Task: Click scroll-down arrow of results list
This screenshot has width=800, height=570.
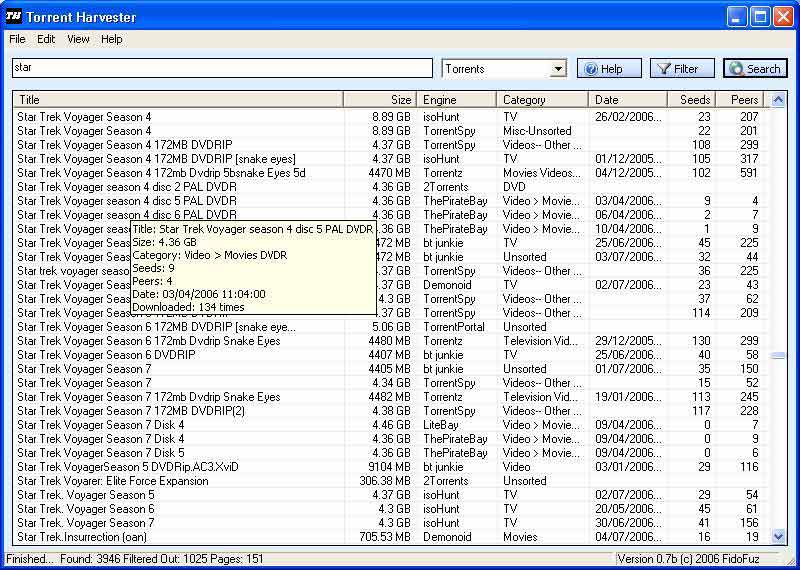Action: (778, 538)
